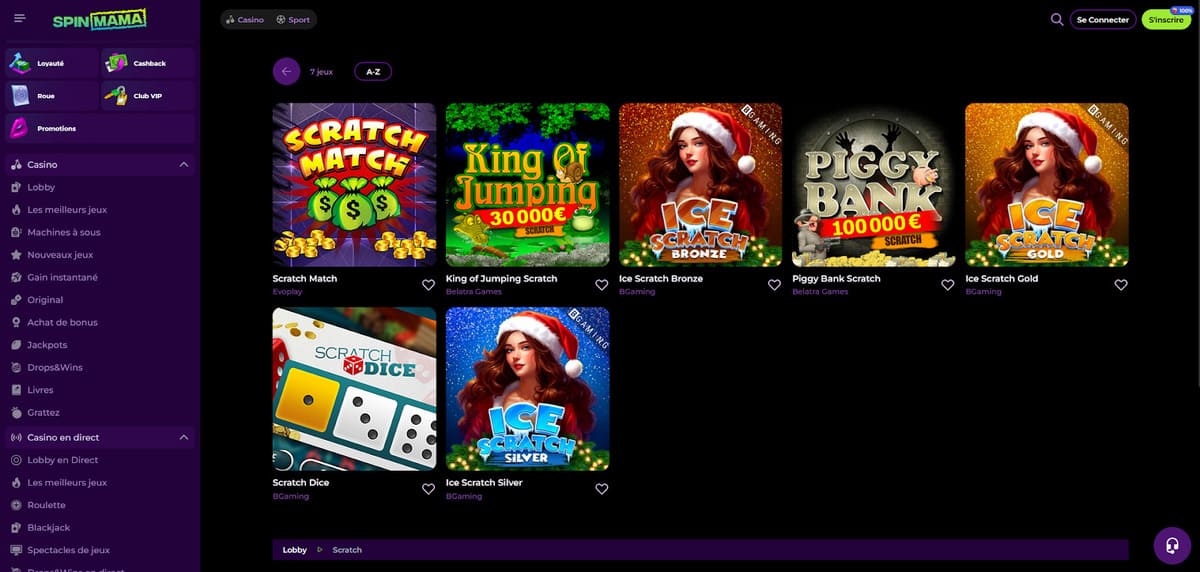Click the '7 jeux' count label

(x=321, y=72)
